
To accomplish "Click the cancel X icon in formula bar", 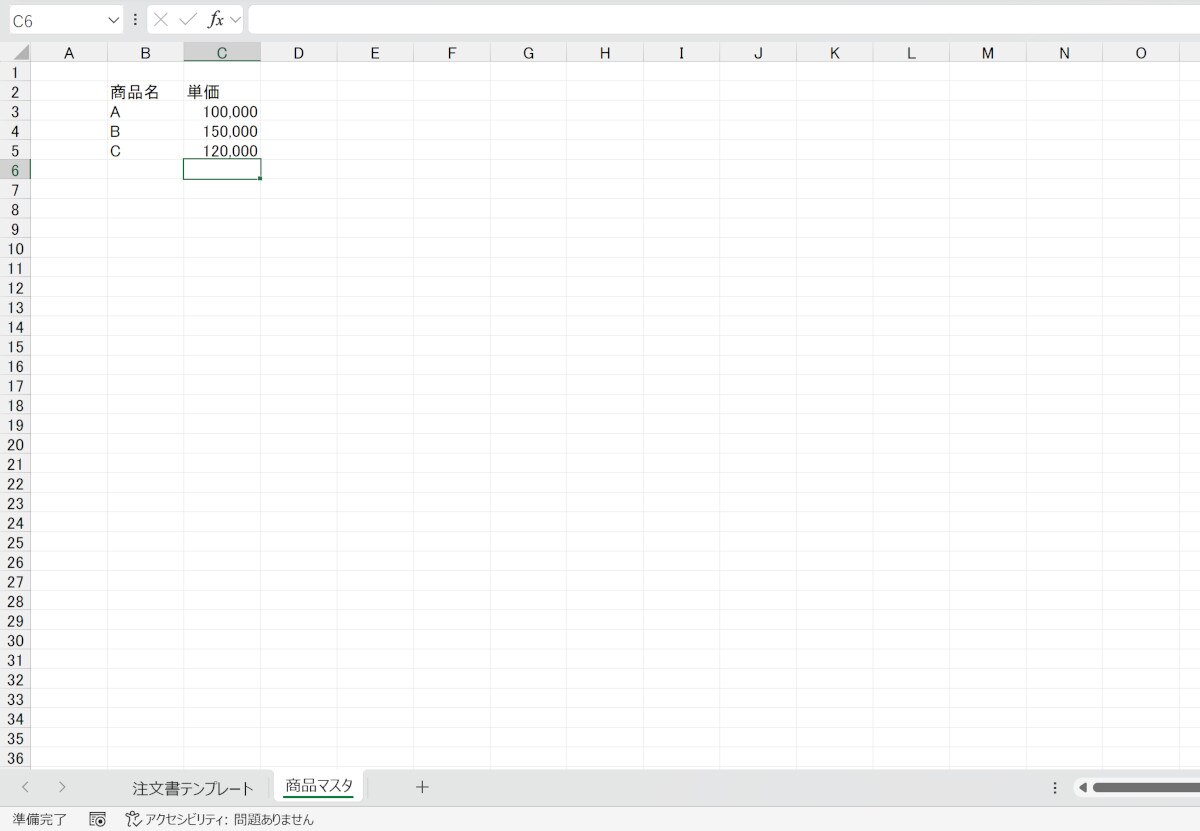I will point(161,20).
